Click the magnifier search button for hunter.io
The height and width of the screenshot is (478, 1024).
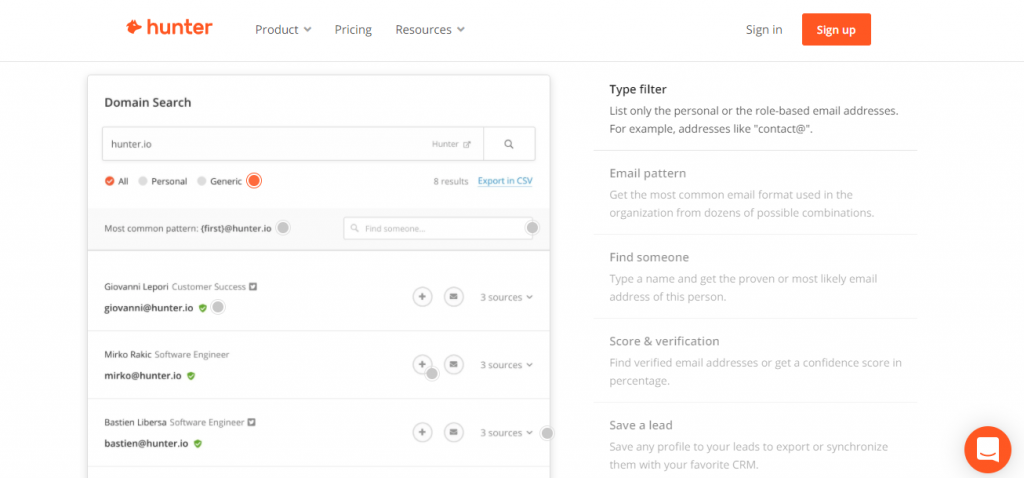pyautogui.click(x=509, y=144)
